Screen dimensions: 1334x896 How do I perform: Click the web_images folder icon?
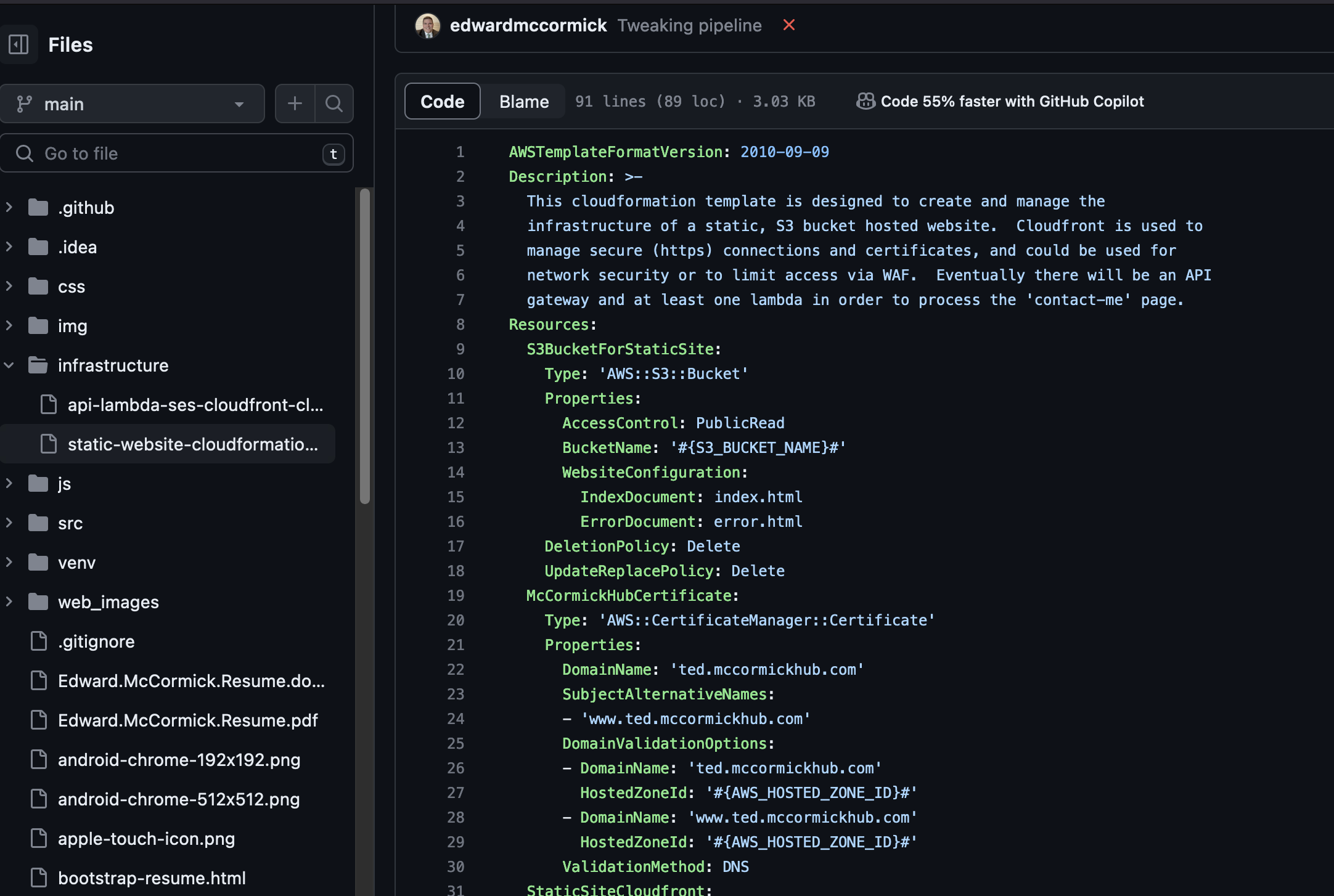click(38, 602)
